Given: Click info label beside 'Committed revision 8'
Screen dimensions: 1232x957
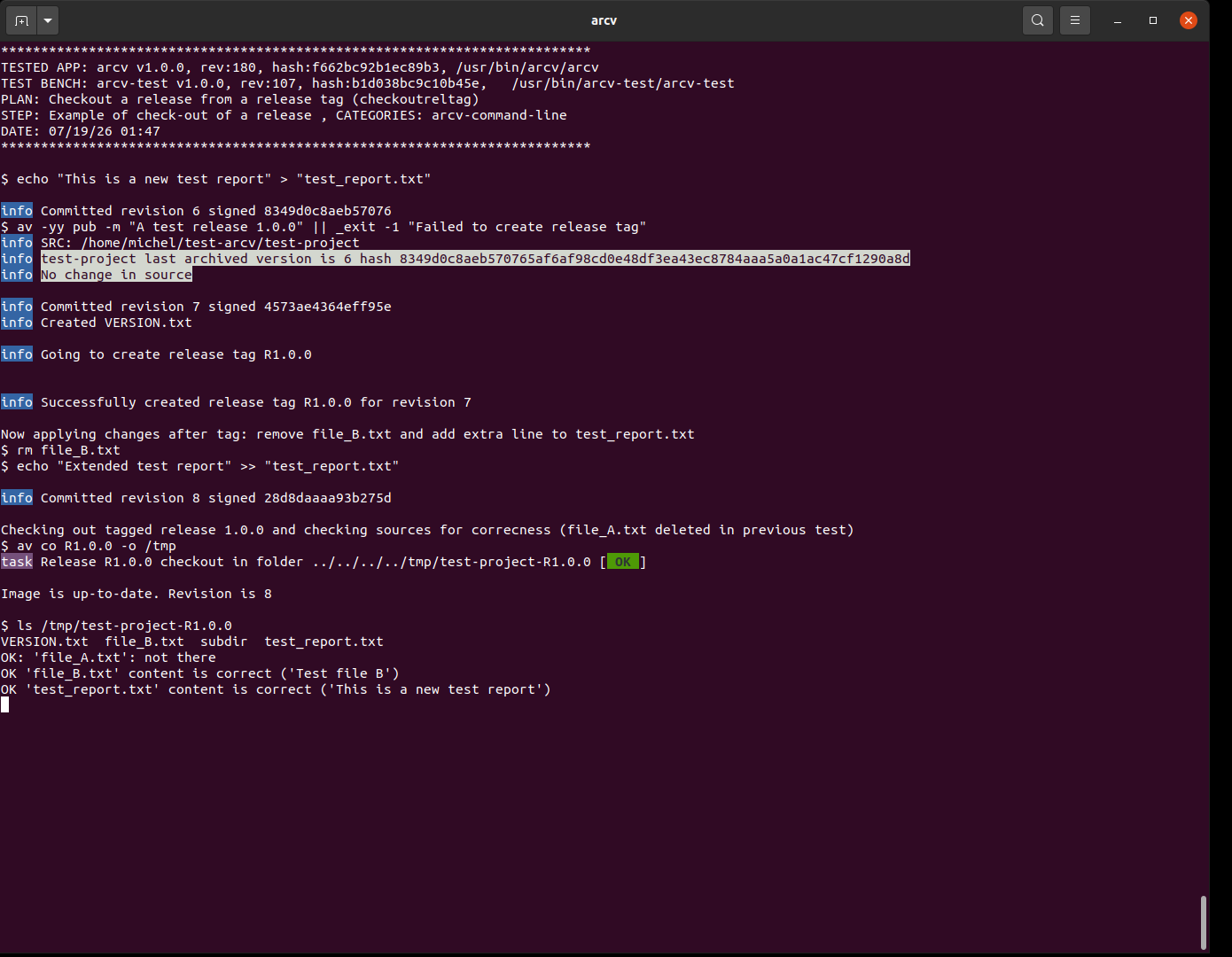Looking at the screenshot, I should coord(17,498).
